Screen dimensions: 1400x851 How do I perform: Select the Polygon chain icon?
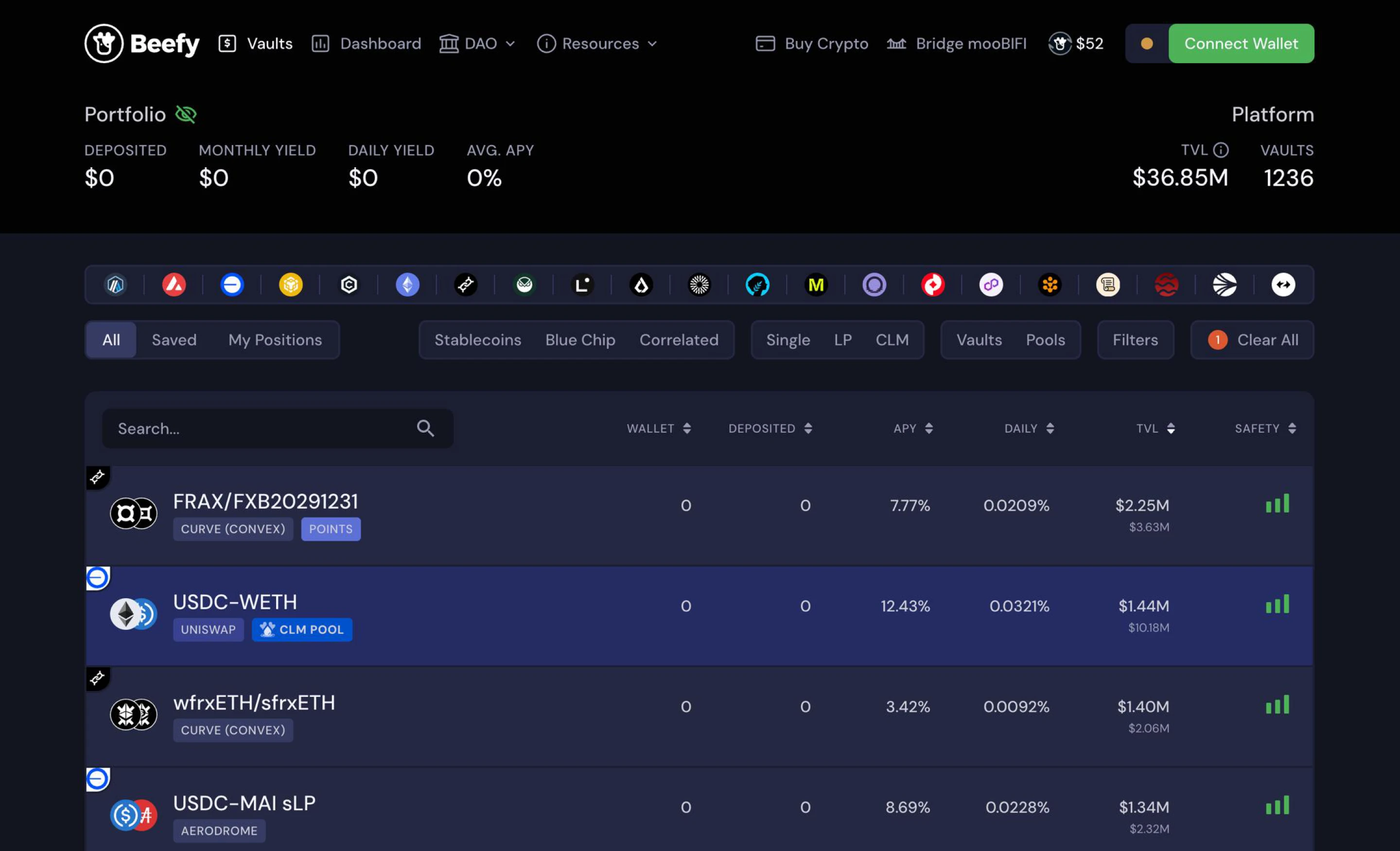point(992,284)
